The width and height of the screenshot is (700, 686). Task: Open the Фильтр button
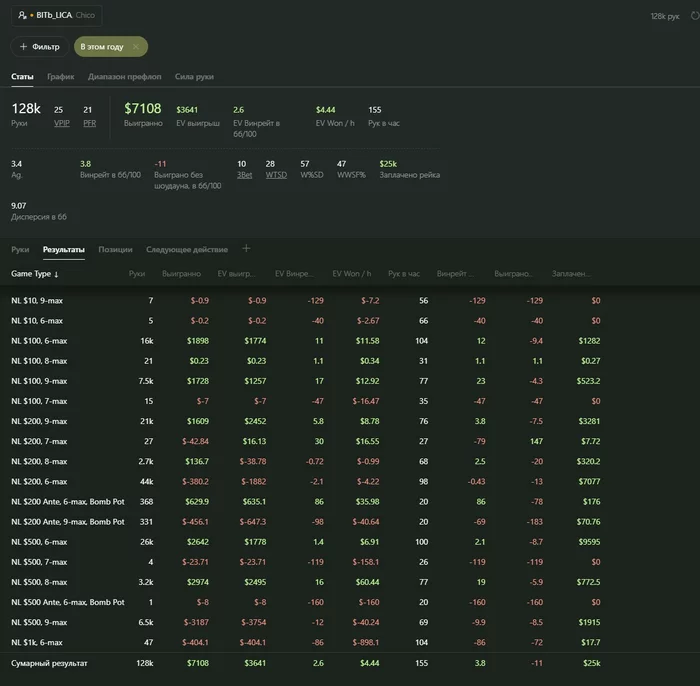(40, 47)
